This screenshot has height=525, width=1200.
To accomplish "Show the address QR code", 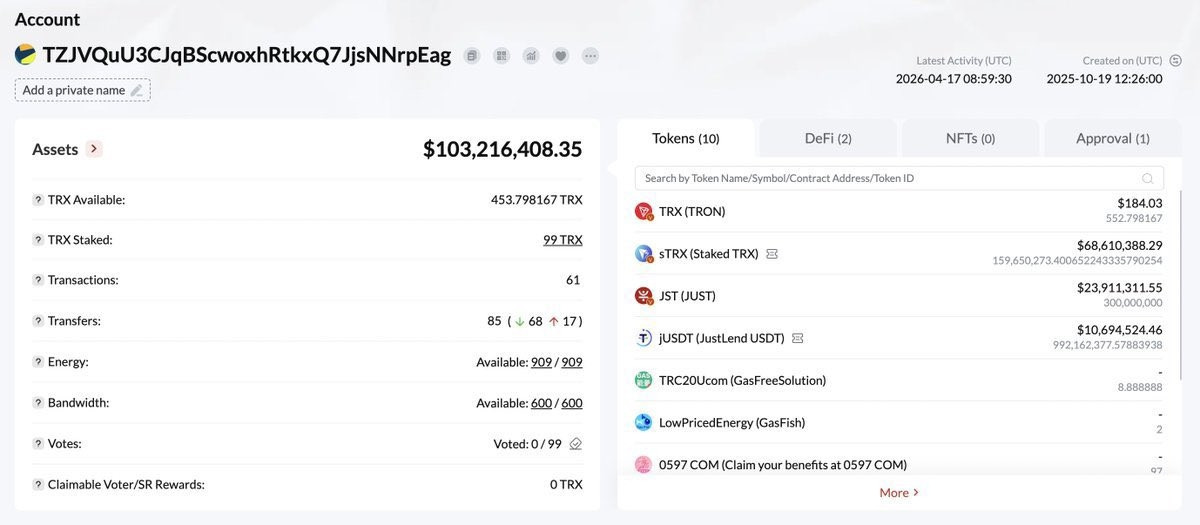I will [x=502, y=56].
